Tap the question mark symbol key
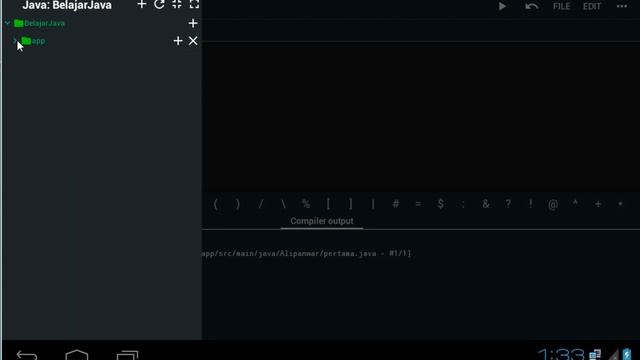 pos(508,204)
